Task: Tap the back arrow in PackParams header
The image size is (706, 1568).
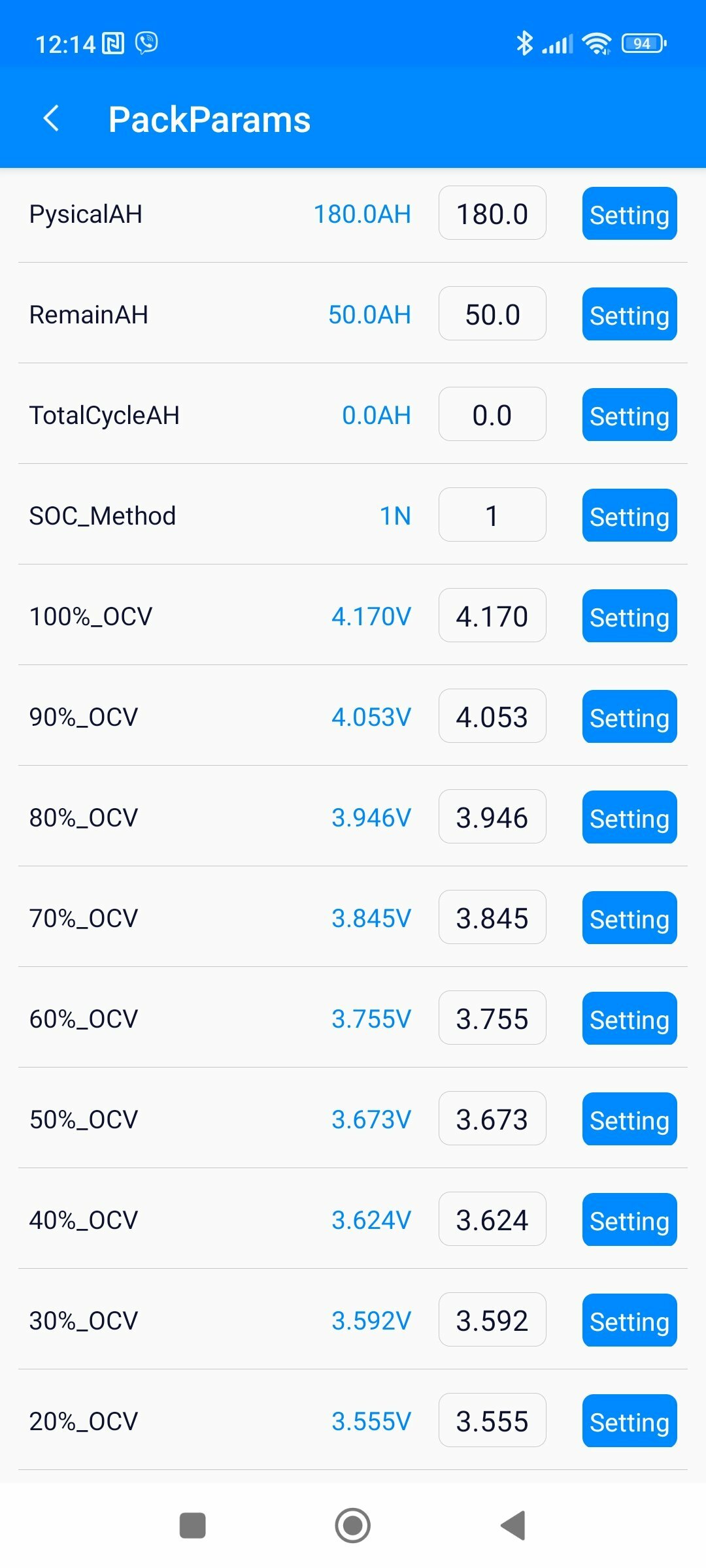Action: pyautogui.click(x=51, y=118)
